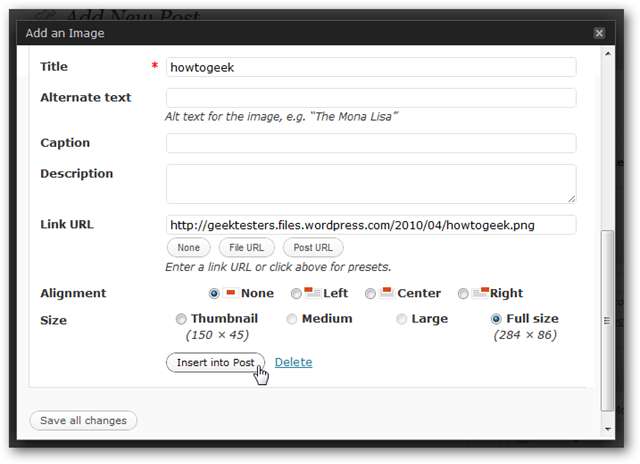Click the Left alignment icon

pos(312,293)
